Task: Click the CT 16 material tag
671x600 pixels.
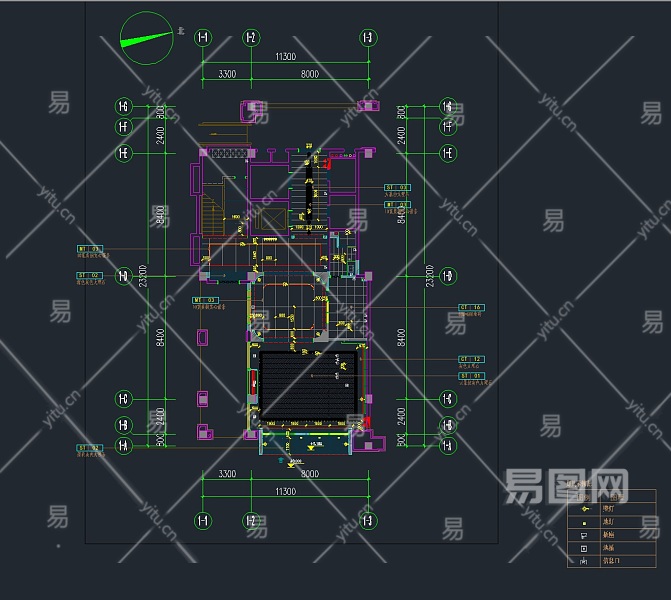Action: 472,307
